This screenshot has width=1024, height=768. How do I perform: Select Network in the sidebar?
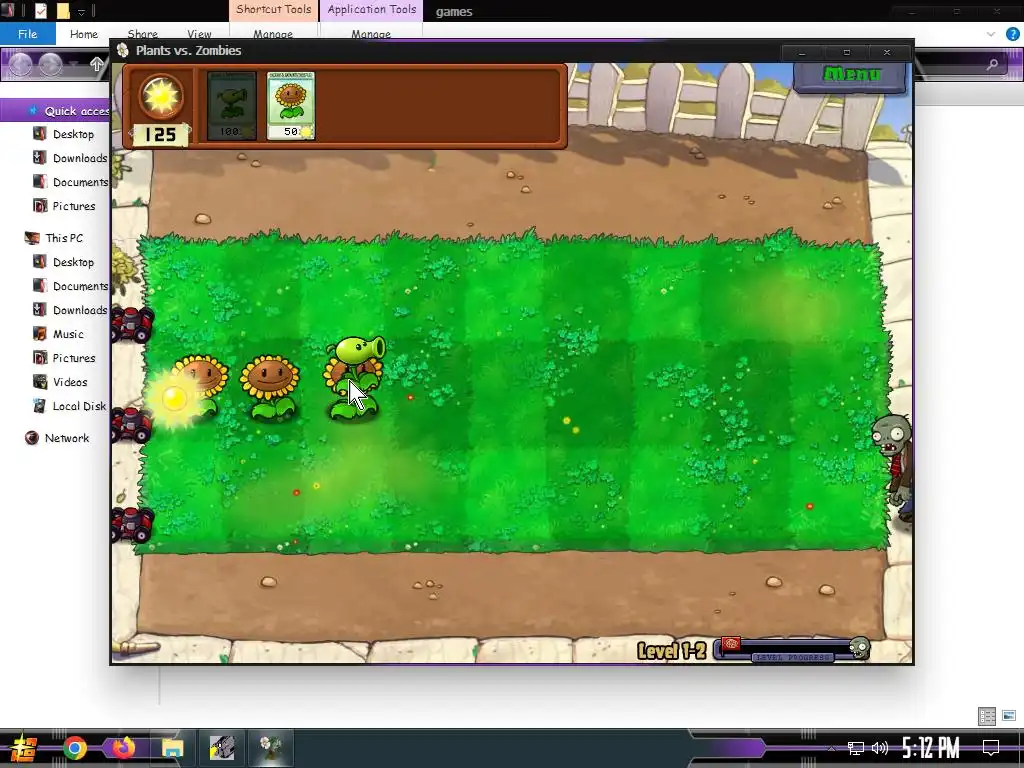tap(67, 438)
